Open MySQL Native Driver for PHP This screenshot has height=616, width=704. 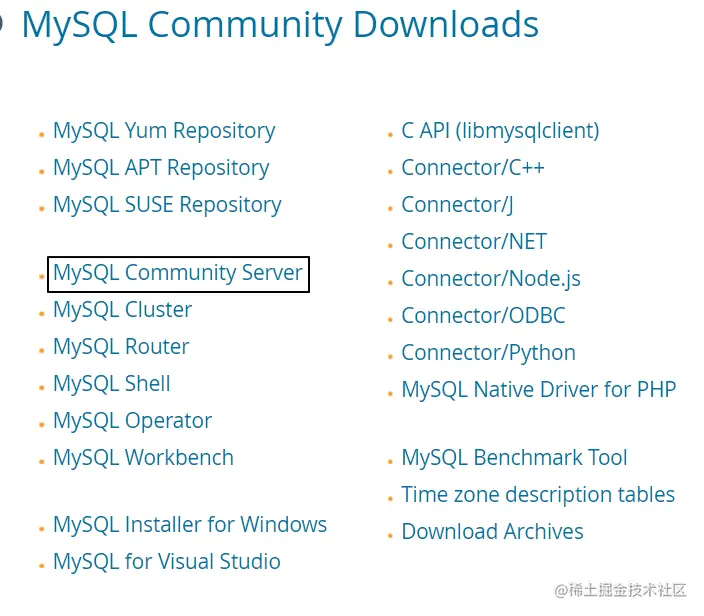(x=539, y=390)
